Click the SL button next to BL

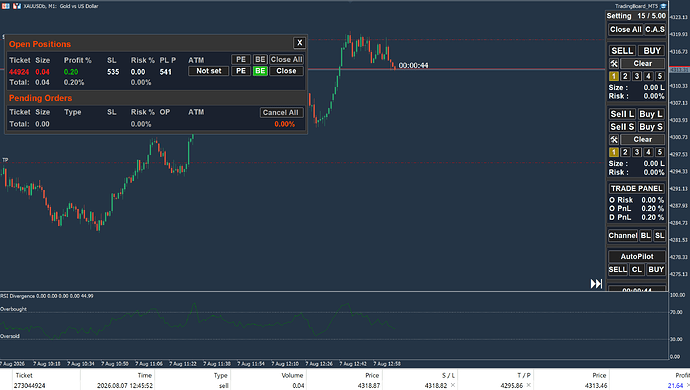click(659, 235)
